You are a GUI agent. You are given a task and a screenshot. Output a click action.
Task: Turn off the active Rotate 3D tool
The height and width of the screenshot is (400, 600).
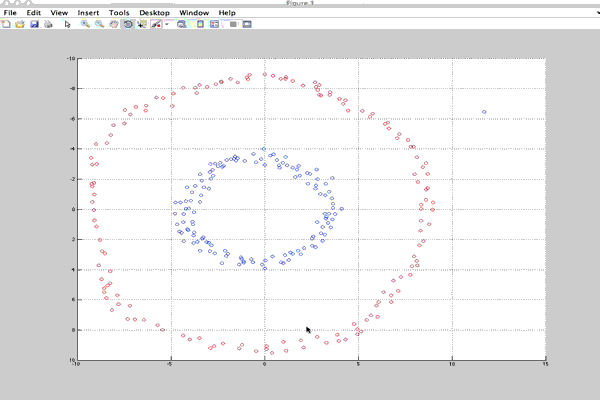127,23
